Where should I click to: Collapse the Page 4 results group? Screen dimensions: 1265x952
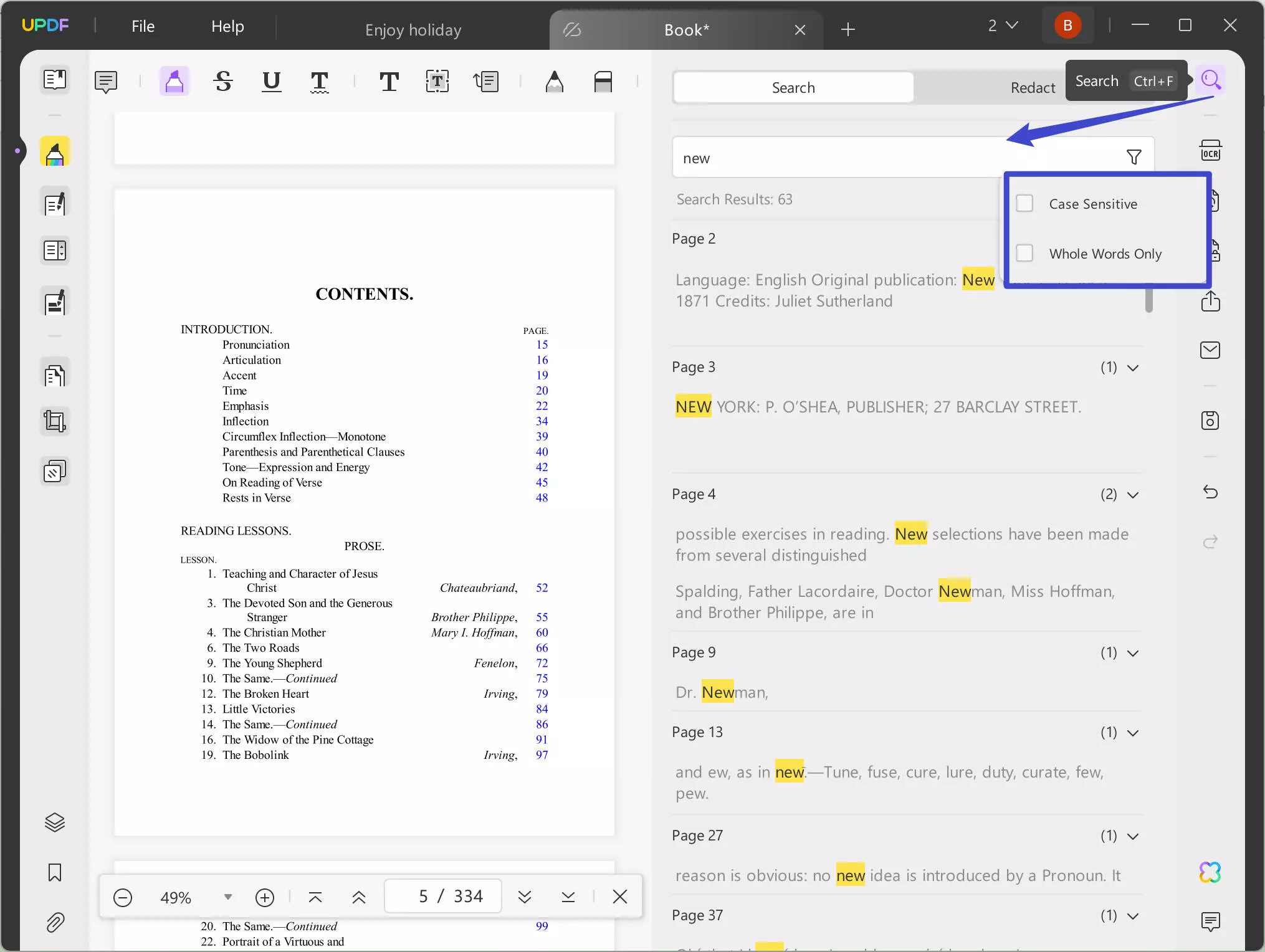pyautogui.click(x=1133, y=495)
